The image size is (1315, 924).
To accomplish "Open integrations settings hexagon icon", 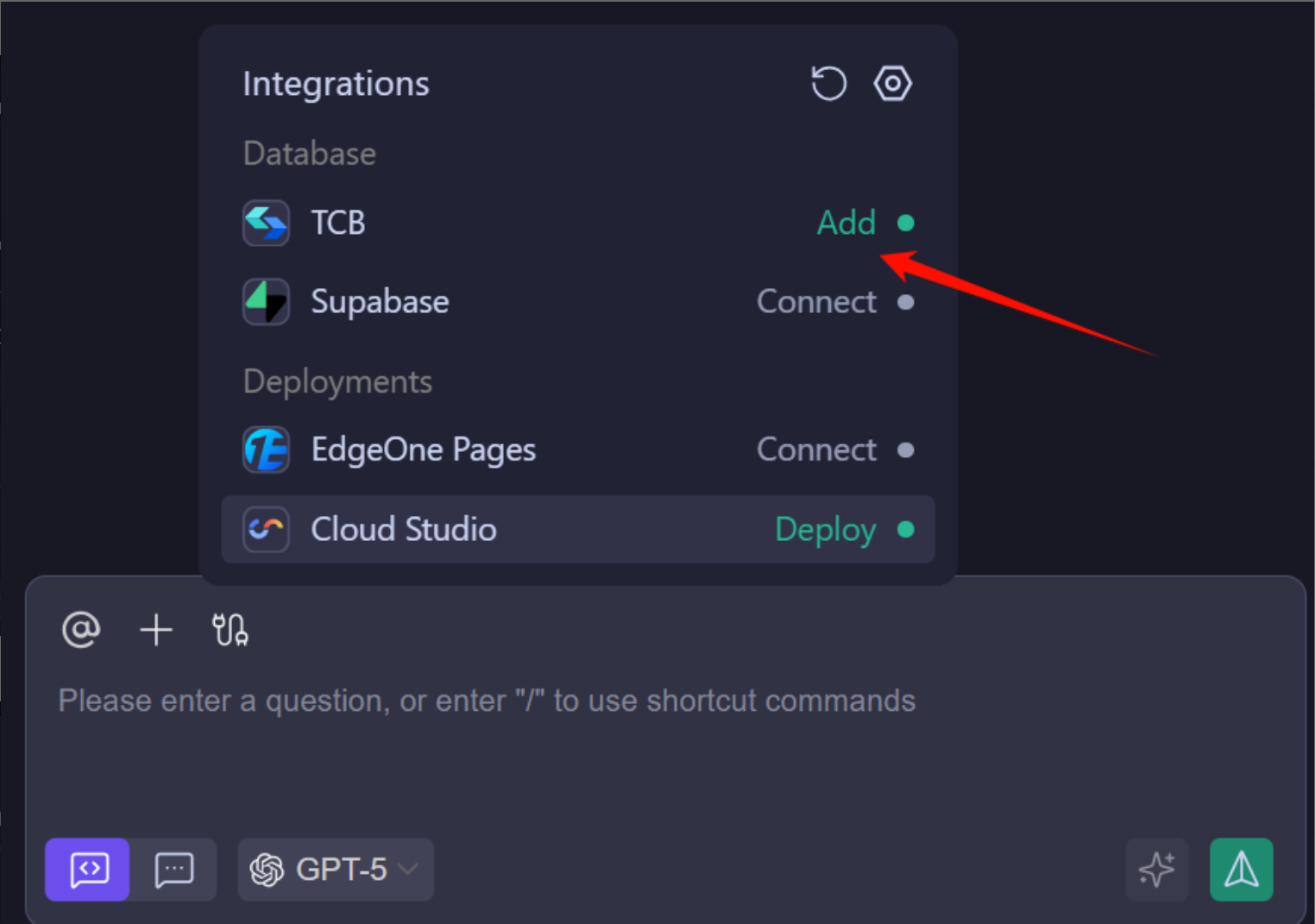I will (892, 84).
